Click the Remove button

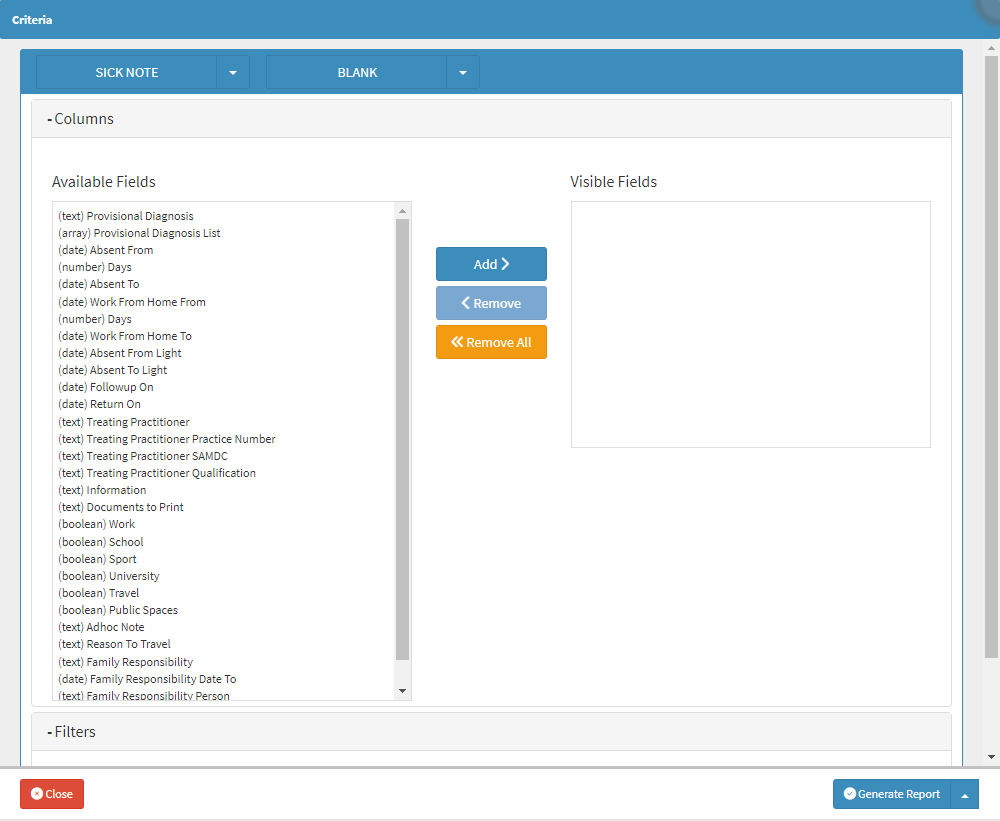click(x=491, y=303)
